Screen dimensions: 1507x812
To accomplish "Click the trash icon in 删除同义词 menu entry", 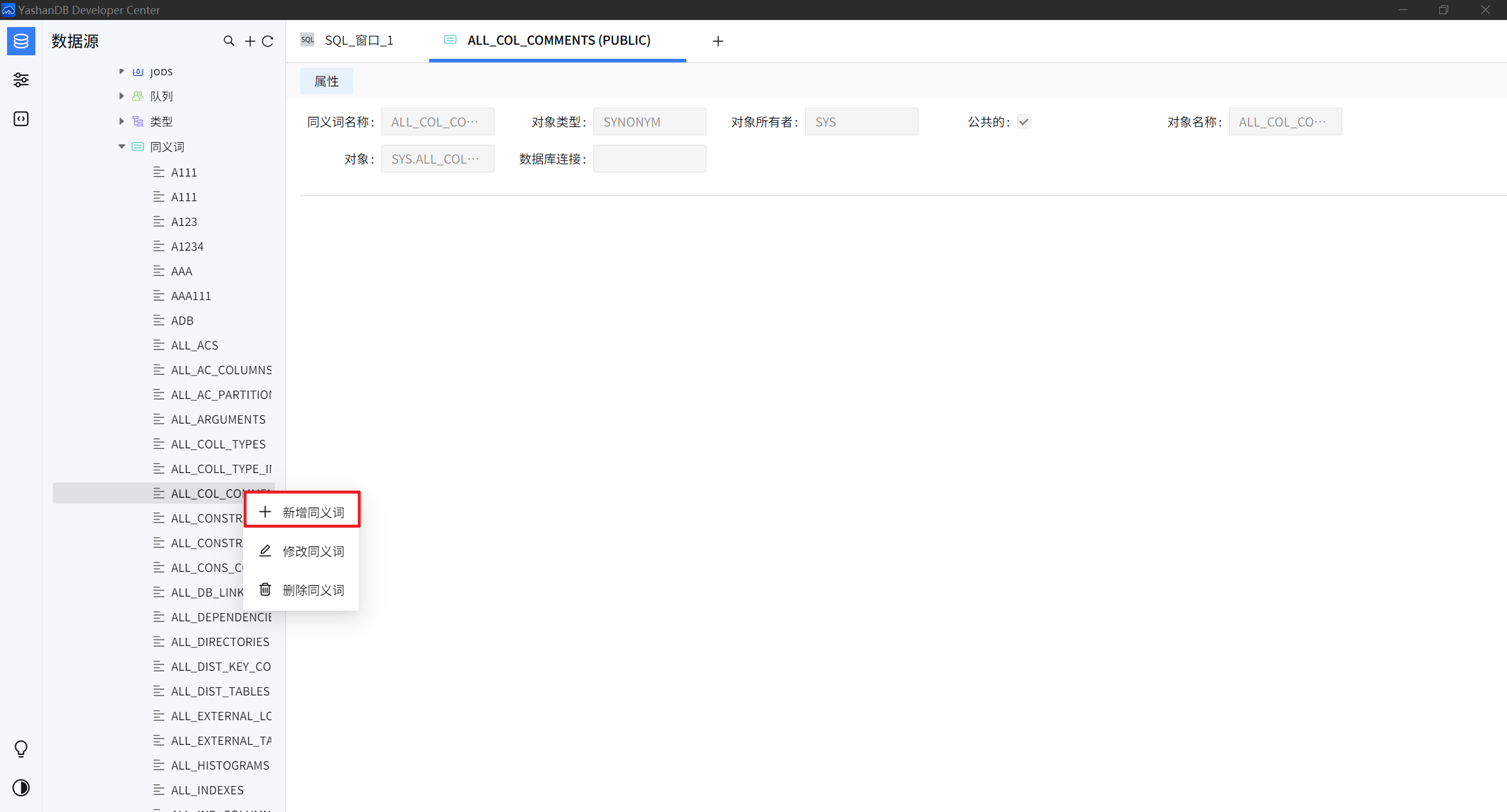I will pos(265,590).
